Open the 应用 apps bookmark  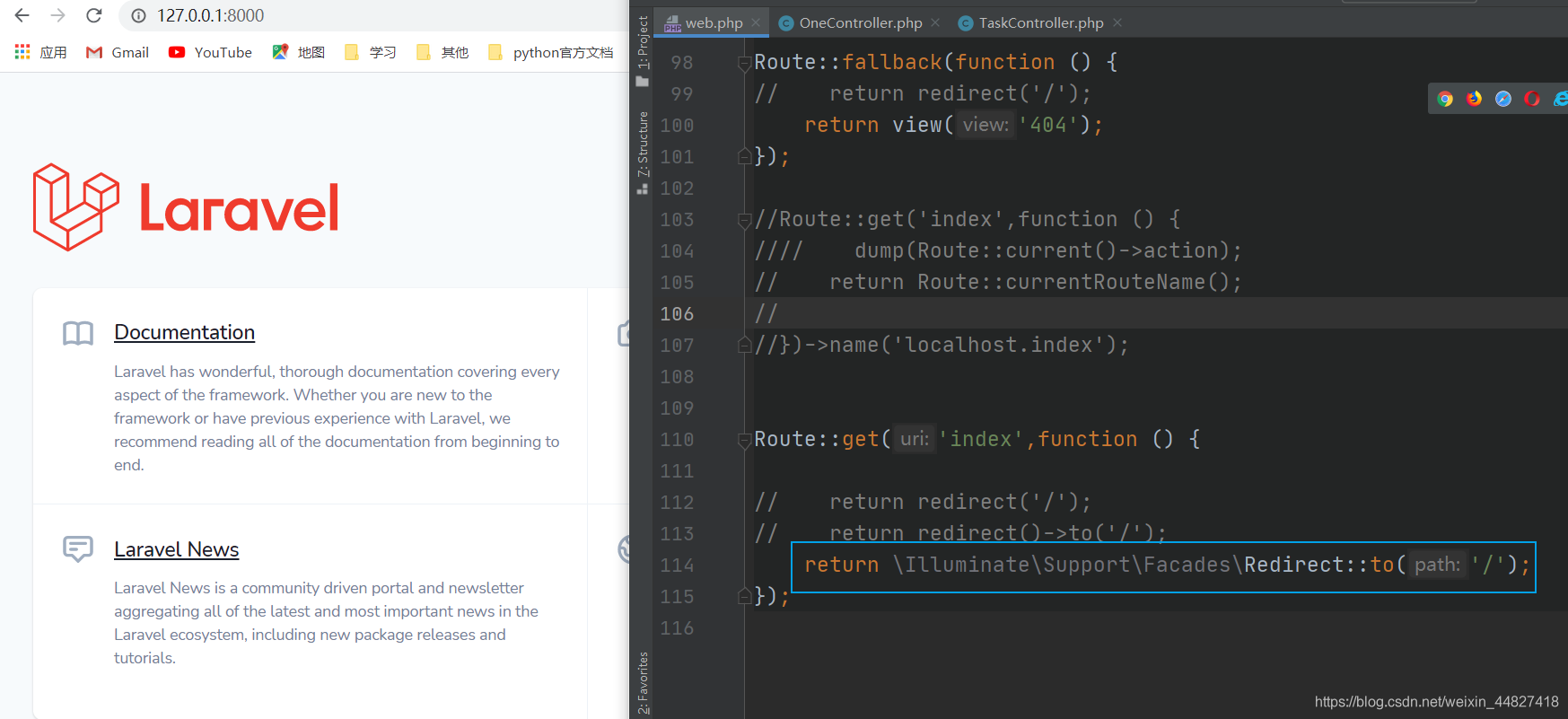click(40, 52)
